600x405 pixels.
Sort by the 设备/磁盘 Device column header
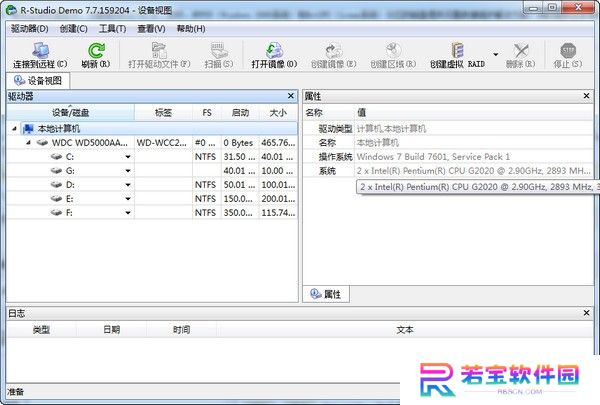click(70, 113)
